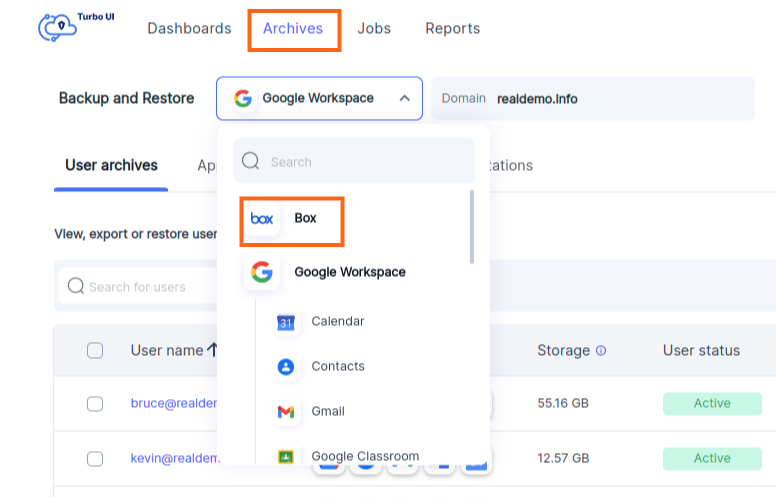Check the box for bruce@realdemo user
776x497 pixels.
coord(95,404)
